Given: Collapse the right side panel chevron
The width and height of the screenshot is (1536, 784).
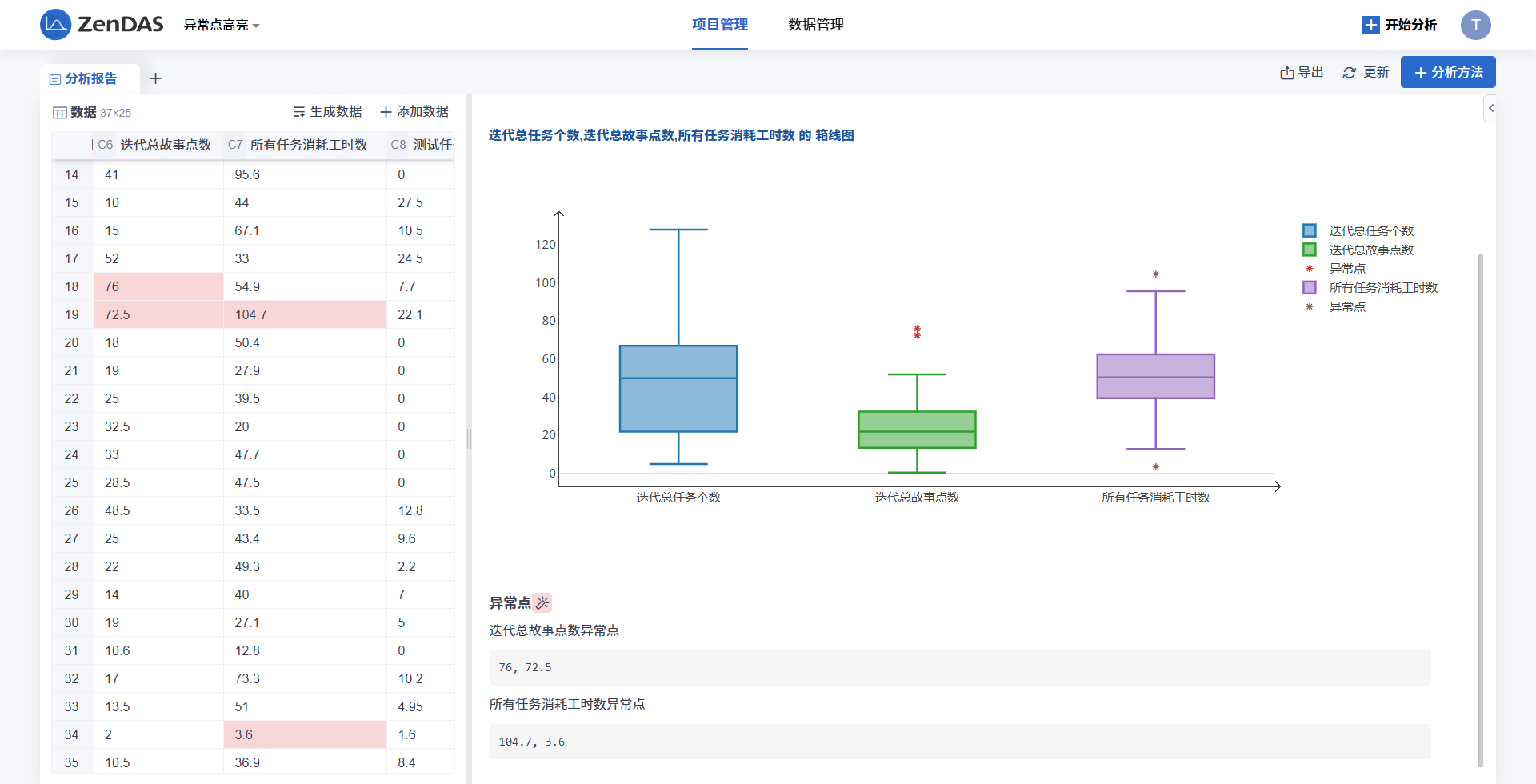Looking at the screenshot, I should pos(1490,108).
